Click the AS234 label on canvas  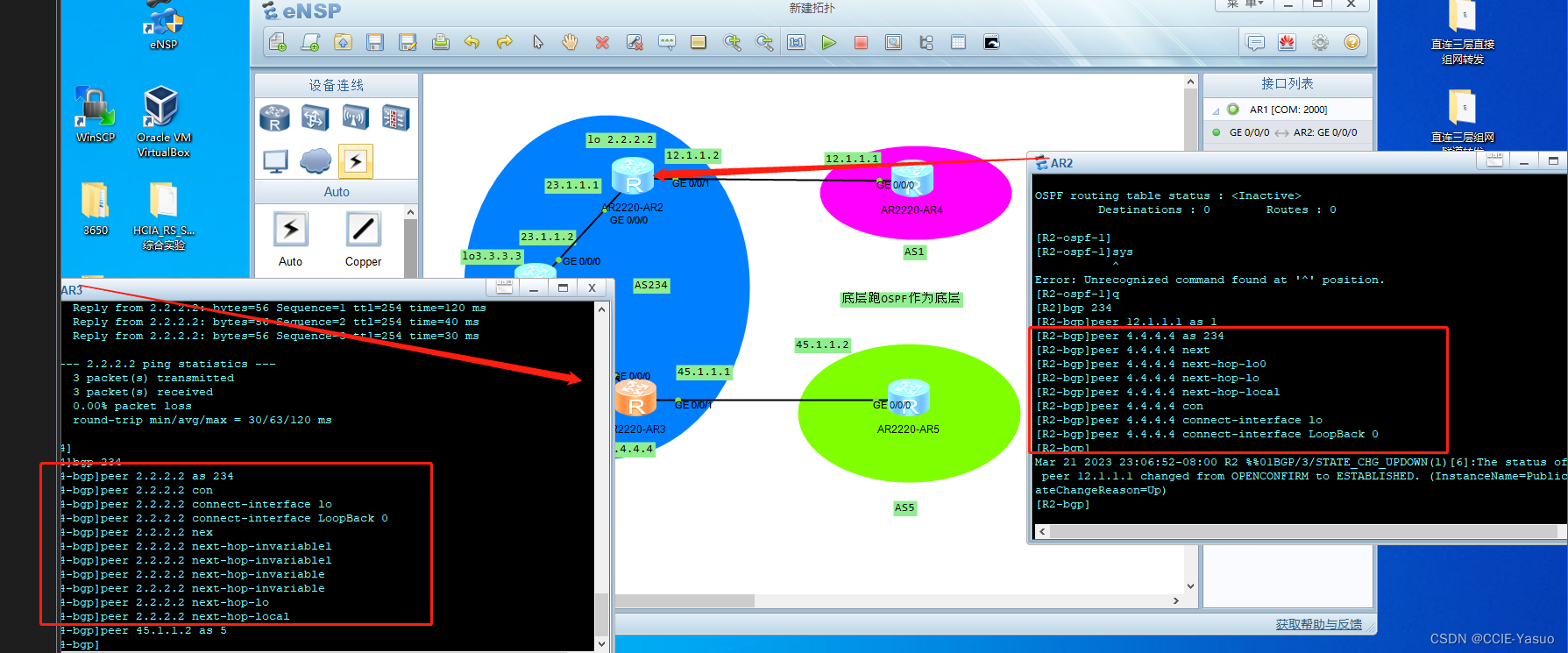point(650,286)
